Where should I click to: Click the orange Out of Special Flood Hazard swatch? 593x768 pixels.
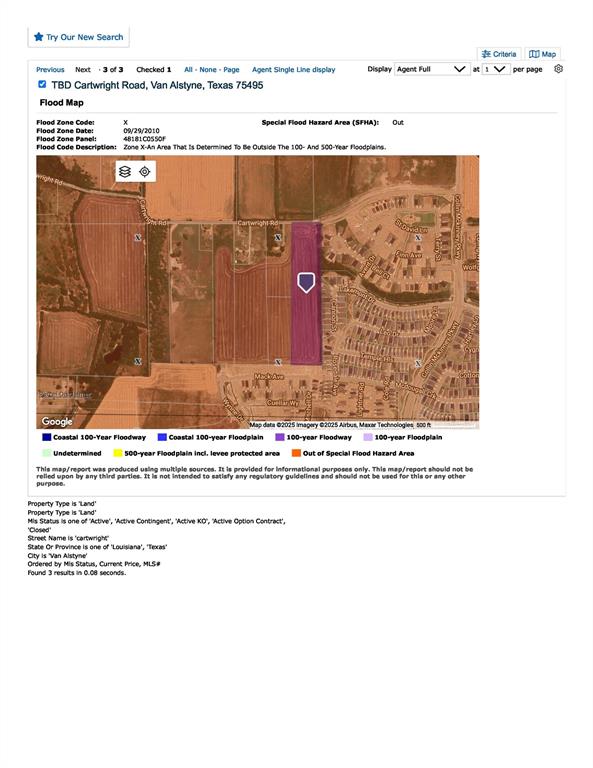296,453
